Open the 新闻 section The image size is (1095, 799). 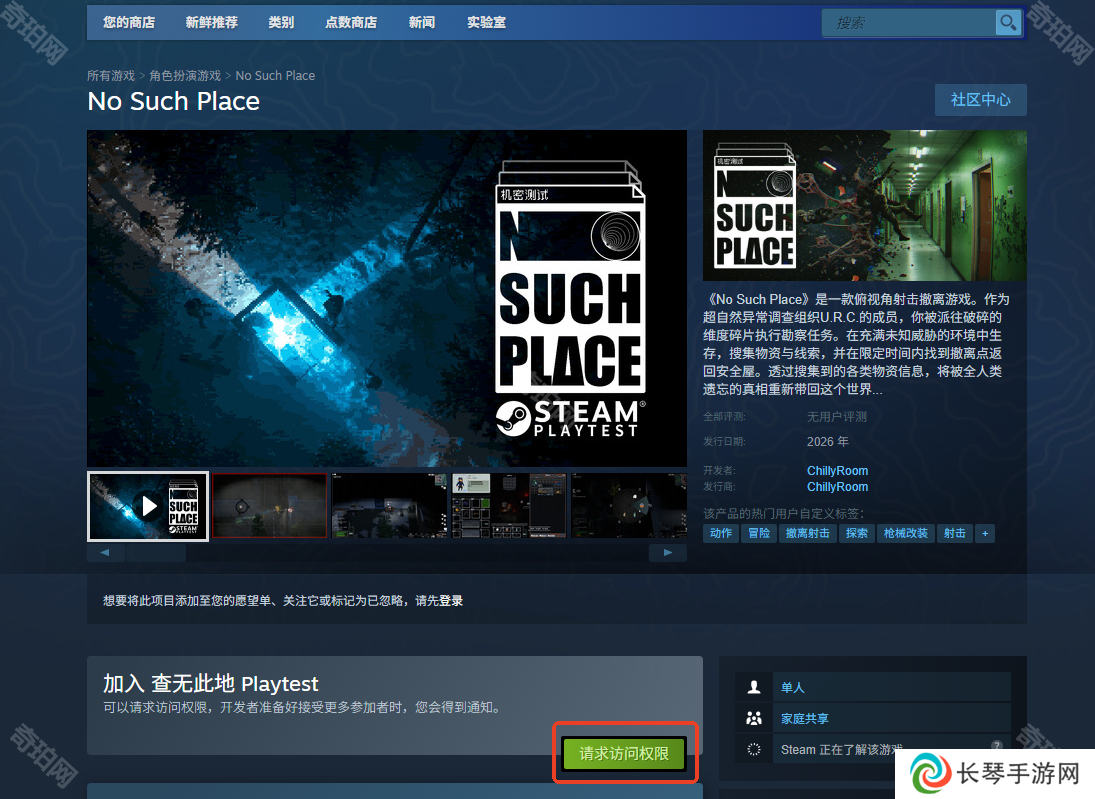click(422, 22)
